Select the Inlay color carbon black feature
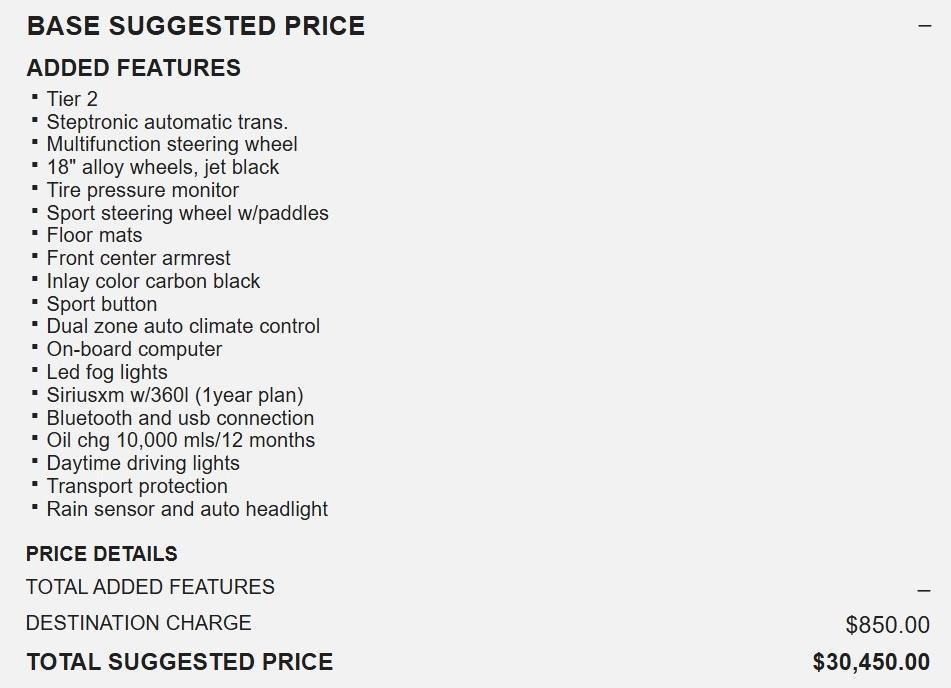Viewport: 951px width, 688px height. pos(153,281)
